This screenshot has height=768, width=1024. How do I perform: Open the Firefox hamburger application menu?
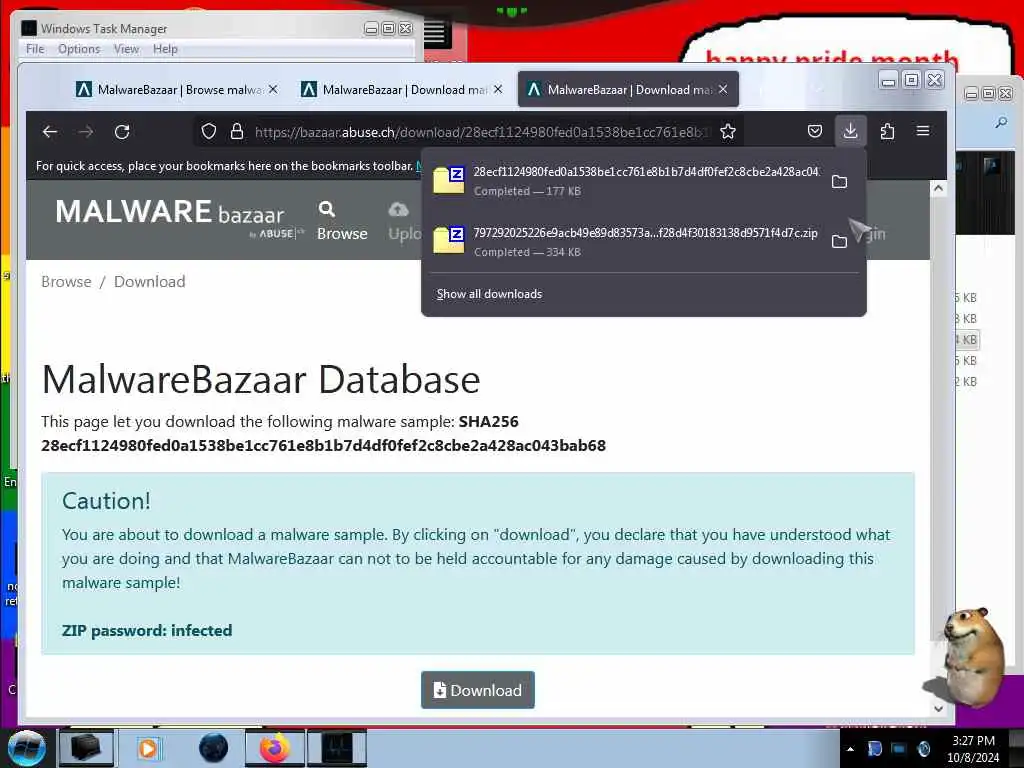pyautogui.click(x=923, y=131)
